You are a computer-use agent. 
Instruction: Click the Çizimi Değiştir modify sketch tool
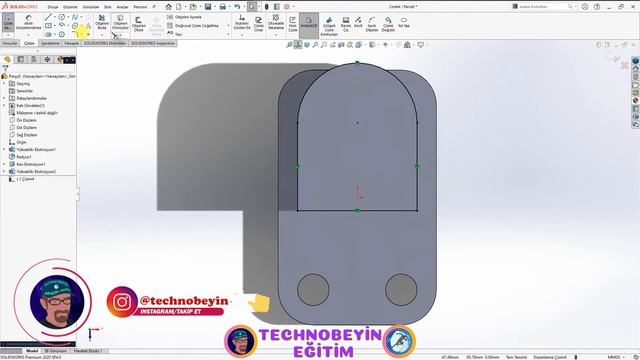[x=388, y=24]
